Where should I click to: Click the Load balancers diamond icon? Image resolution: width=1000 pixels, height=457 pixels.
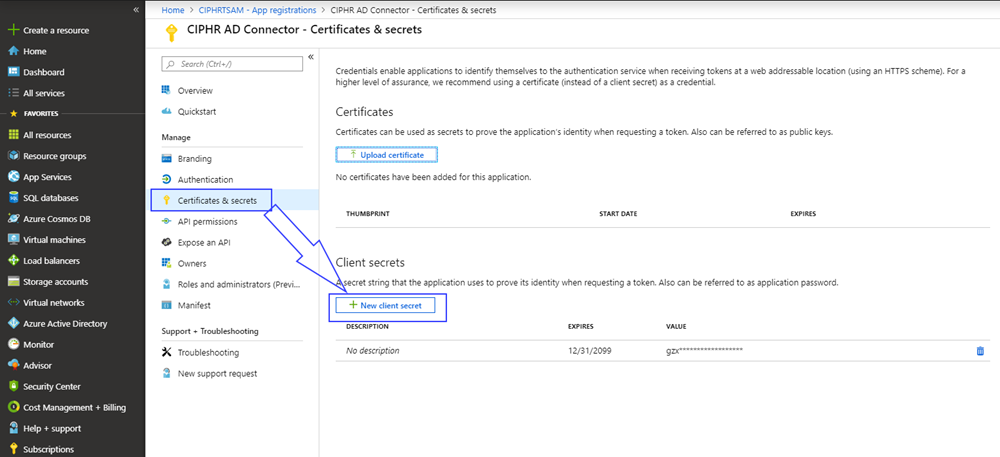coord(13,261)
